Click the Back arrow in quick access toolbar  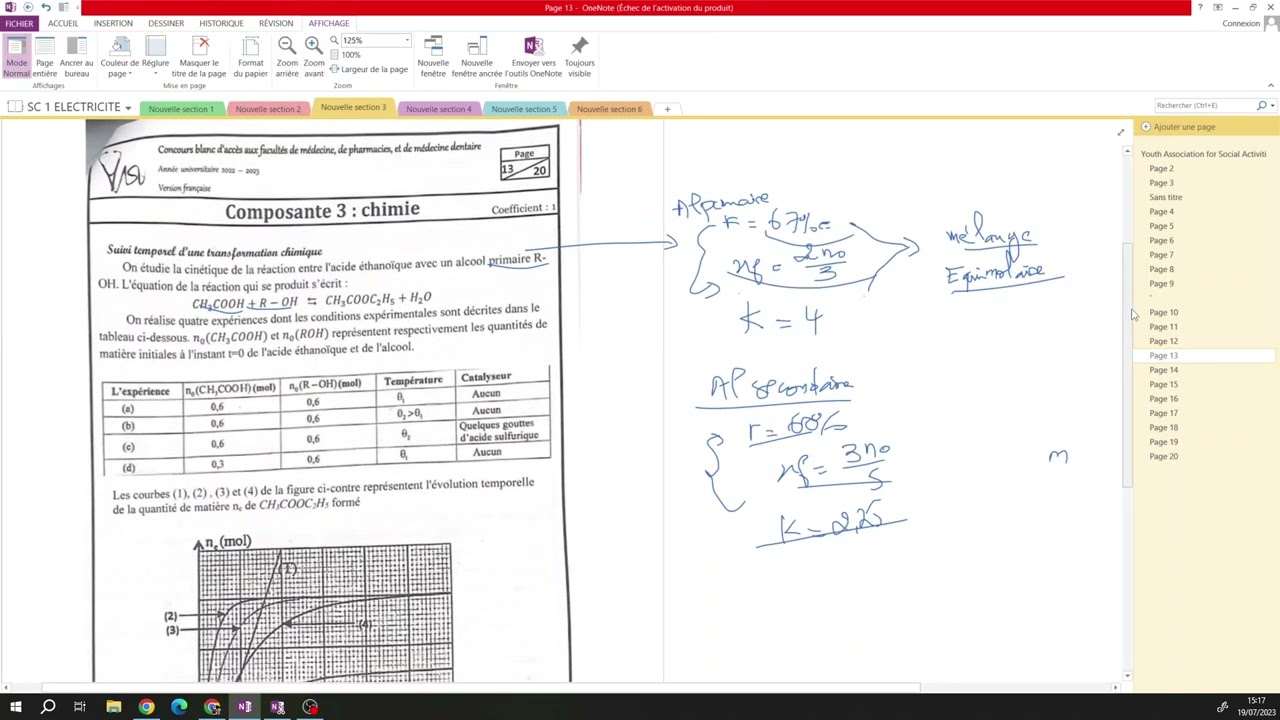[x=28, y=7]
